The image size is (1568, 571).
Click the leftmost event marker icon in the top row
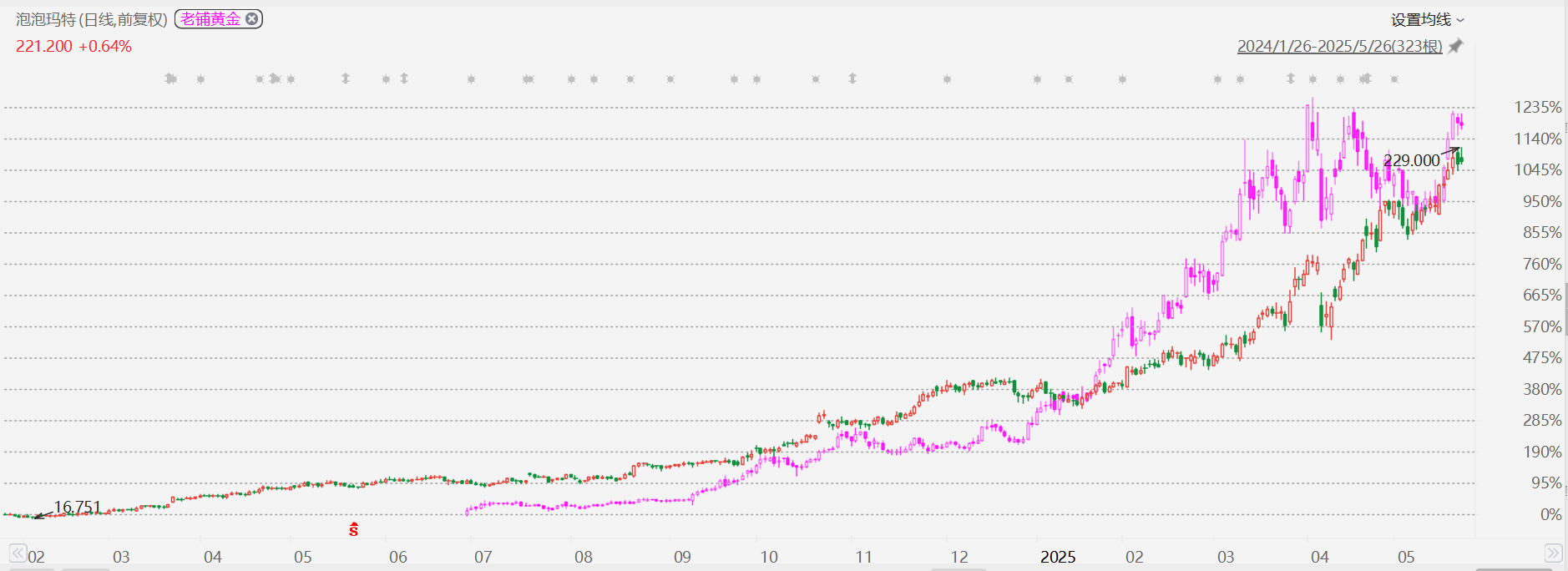(171, 78)
